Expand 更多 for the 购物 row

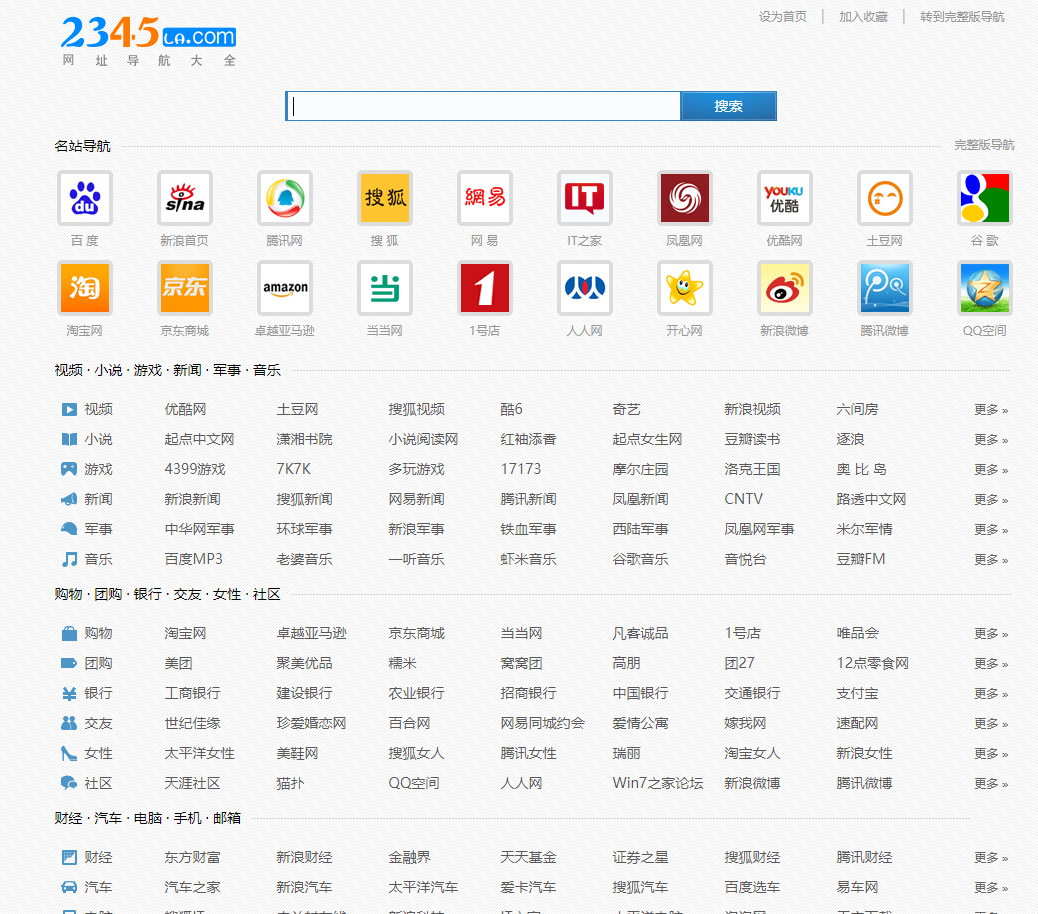pos(991,633)
